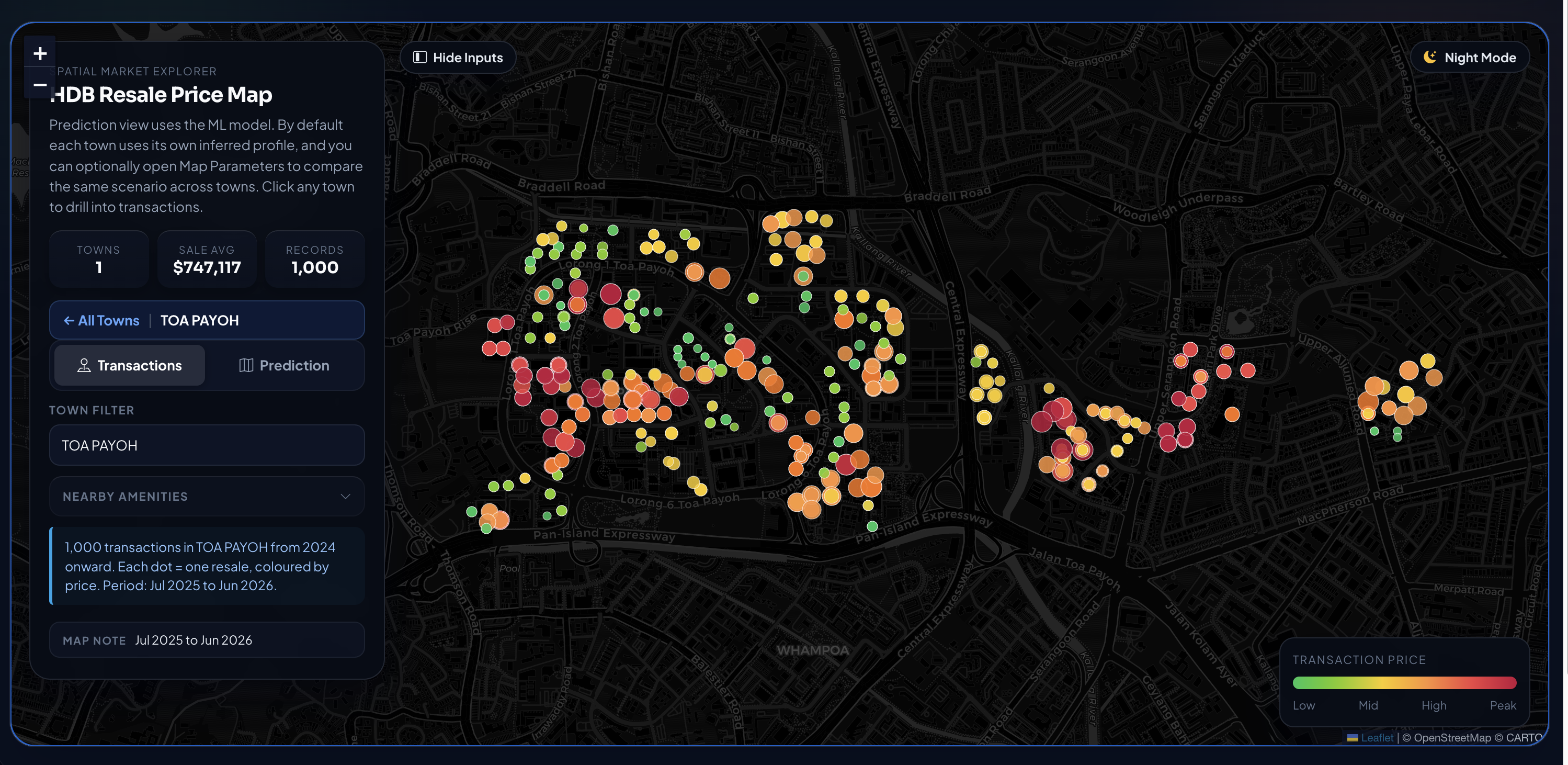The width and height of the screenshot is (1568, 765).
Task: Click the Towns stat card
Action: [99, 259]
